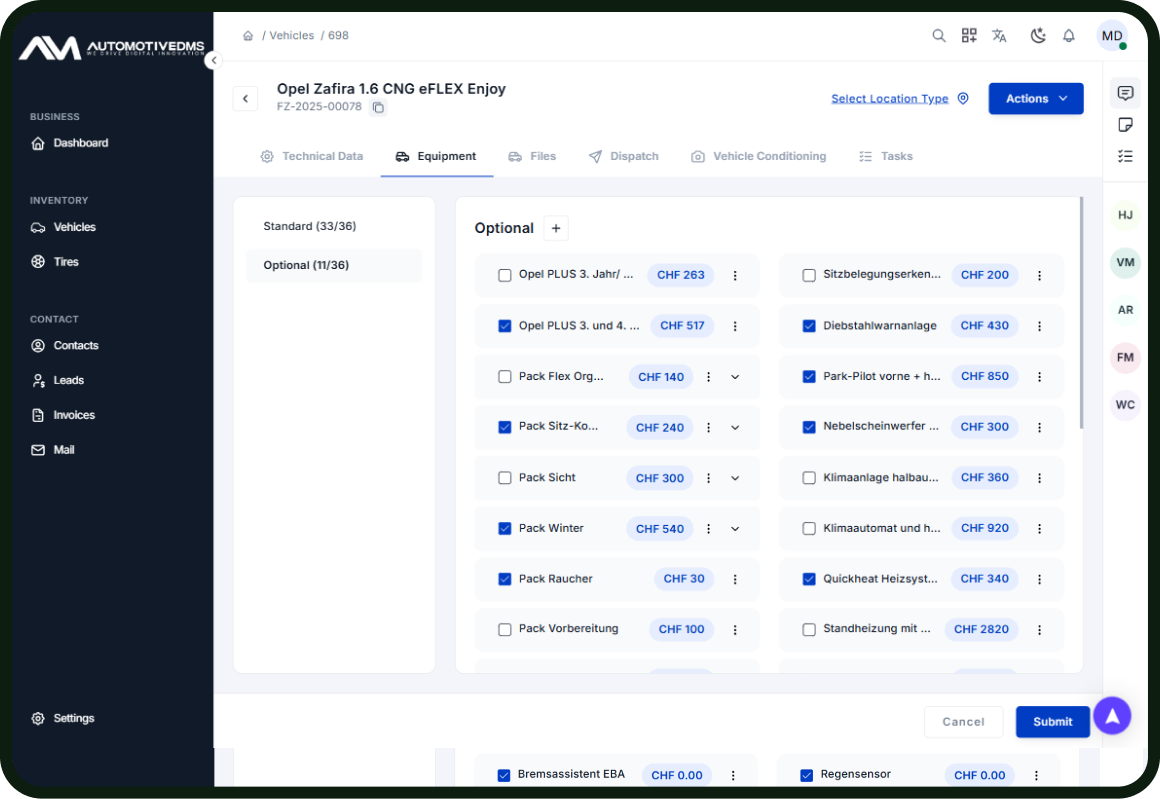
Task: Click the CHF 2820 price badge
Action: [x=981, y=630]
